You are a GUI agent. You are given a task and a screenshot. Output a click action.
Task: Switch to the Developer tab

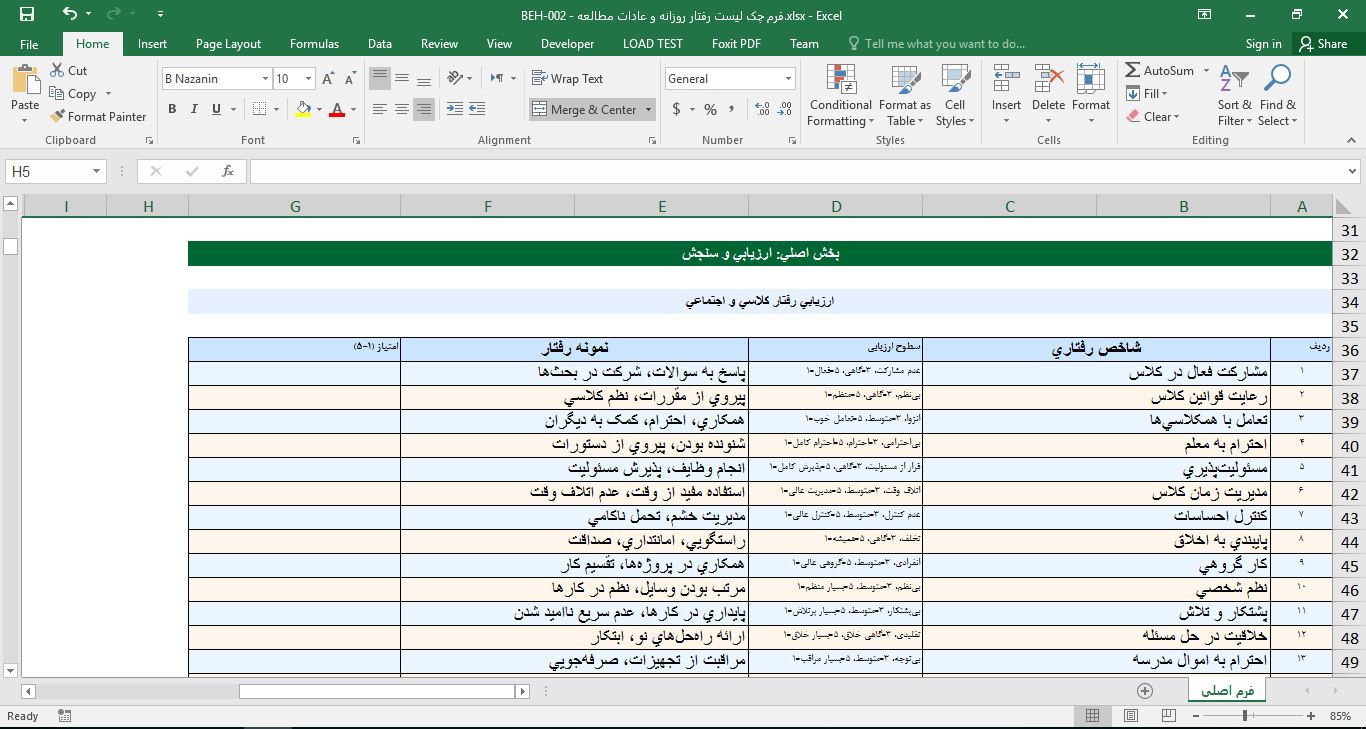pos(567,44)
